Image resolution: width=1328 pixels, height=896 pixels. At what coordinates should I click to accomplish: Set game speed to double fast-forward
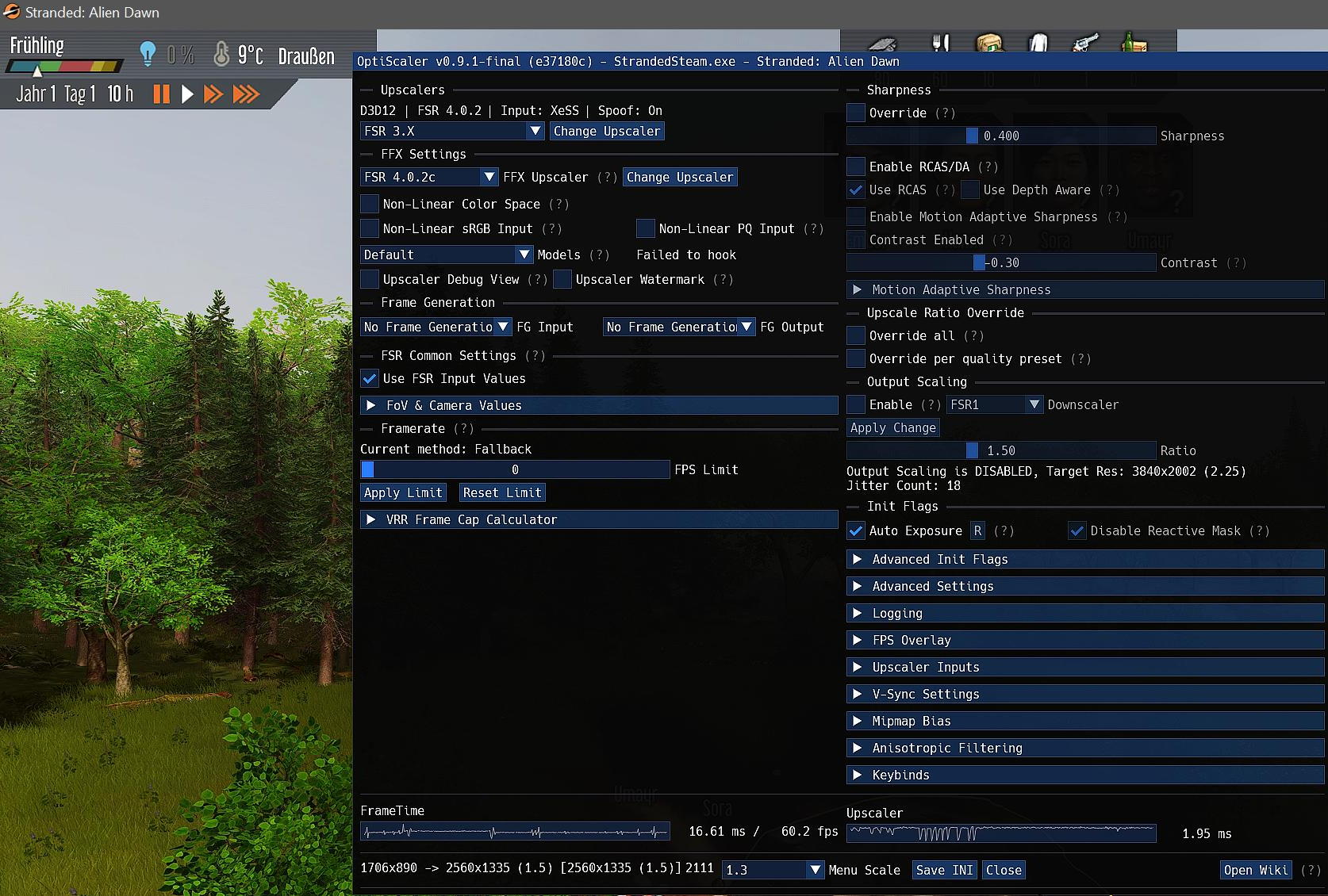coord(213,94)
